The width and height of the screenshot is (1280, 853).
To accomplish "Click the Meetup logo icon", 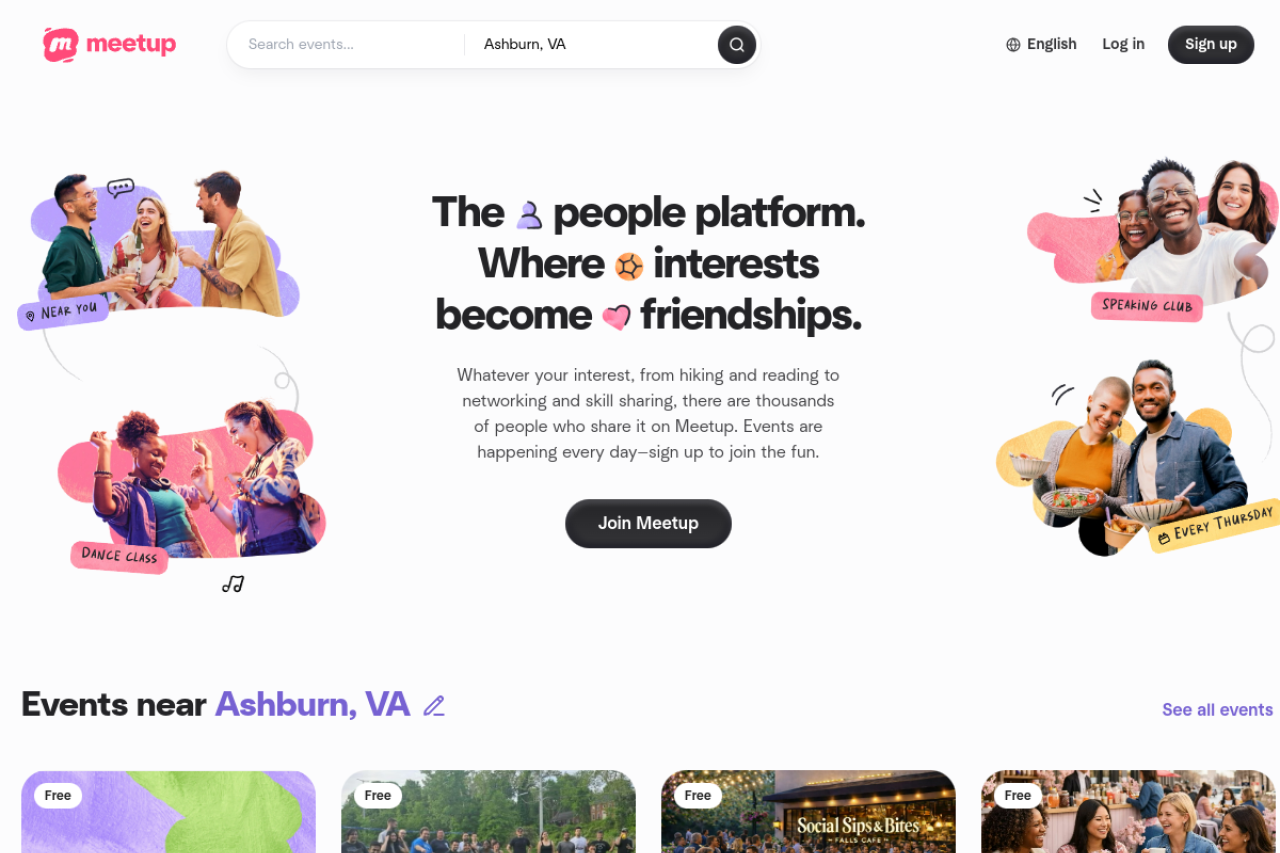I will pyautogui.click(x=60, y=45).
